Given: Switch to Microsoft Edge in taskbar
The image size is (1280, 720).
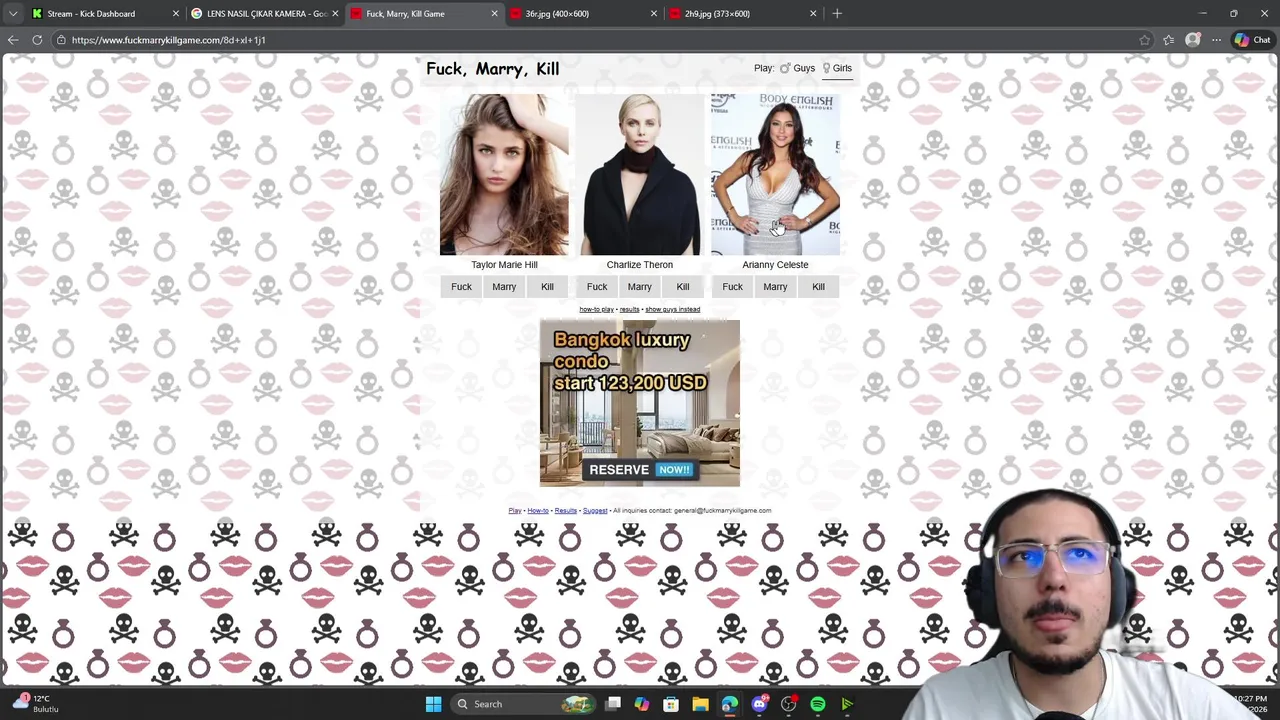Looking at the screenshot, I should point(729,704).
